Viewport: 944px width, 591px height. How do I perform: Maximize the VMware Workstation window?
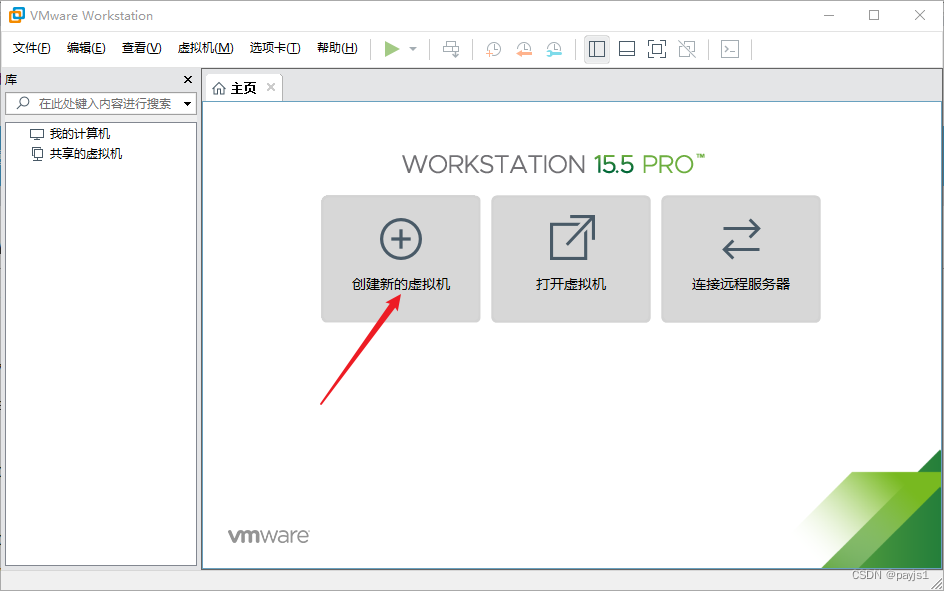click(x=874, y=16)
